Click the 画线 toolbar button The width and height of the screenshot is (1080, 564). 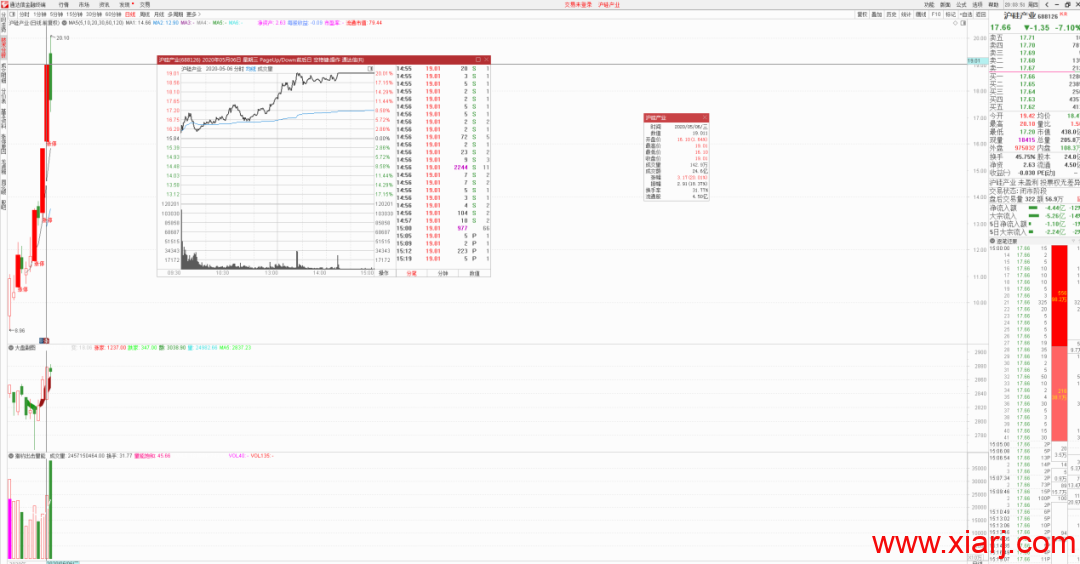coord(921,14)
